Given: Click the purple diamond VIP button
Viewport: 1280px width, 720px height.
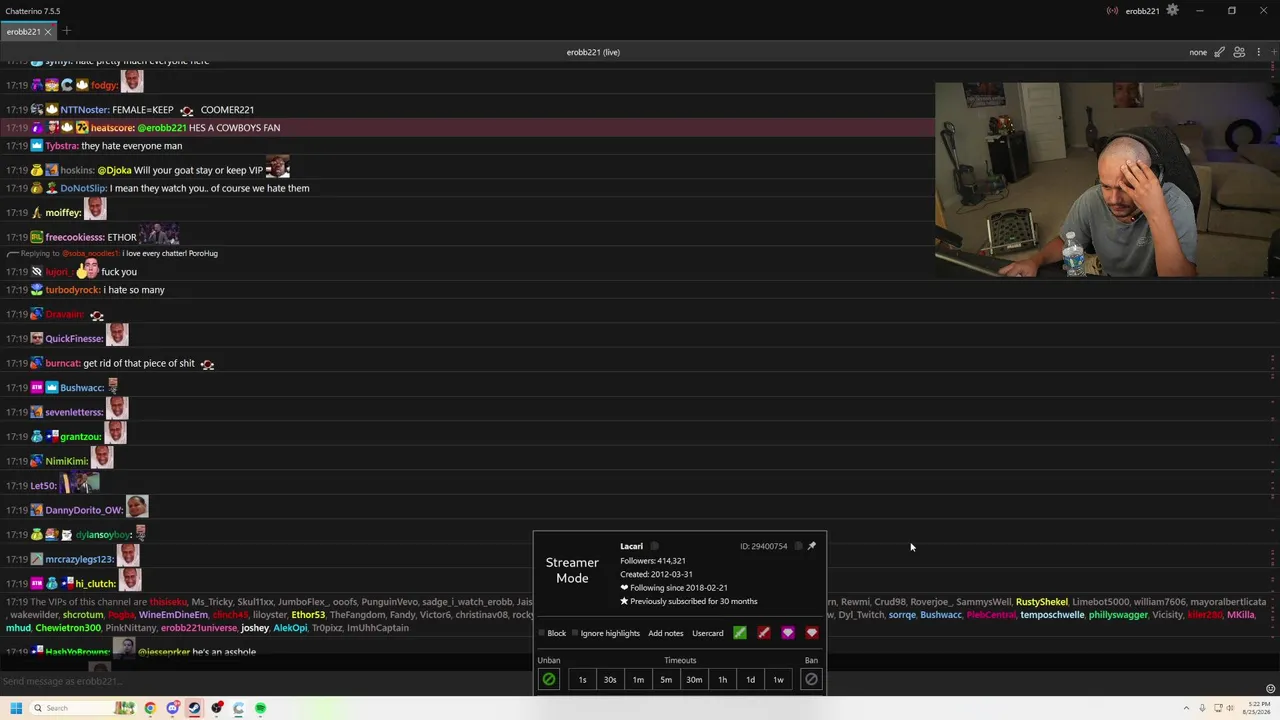Looking at the screenshot, I should tap(788, 633).
